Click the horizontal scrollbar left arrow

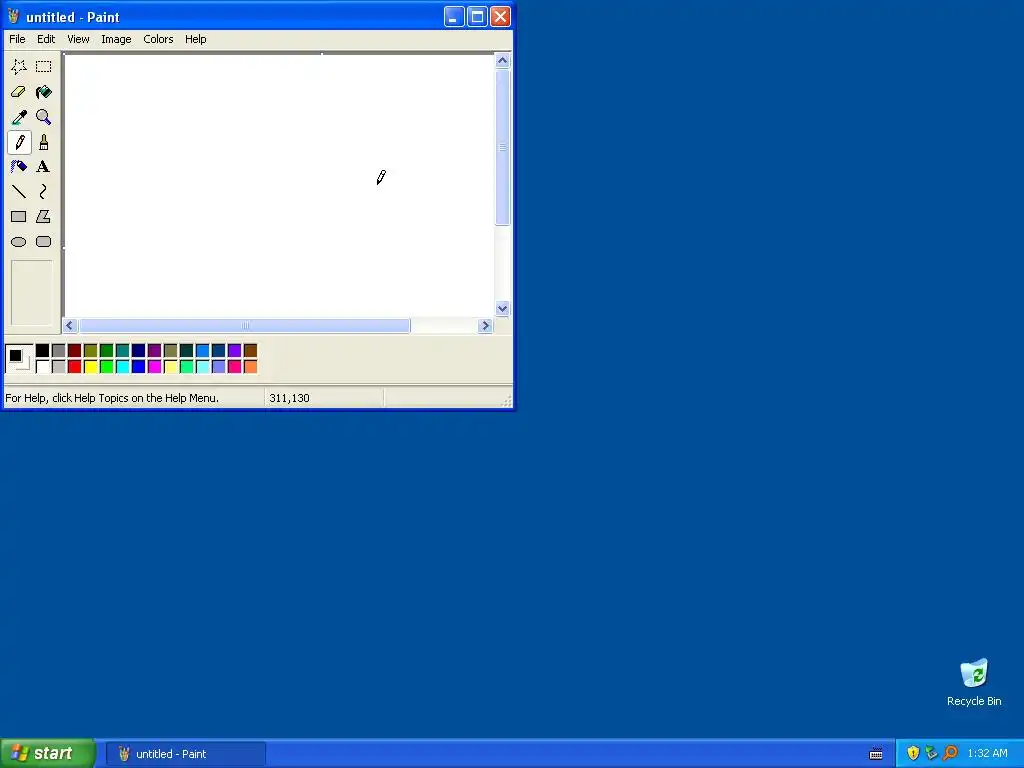point(70,325)
